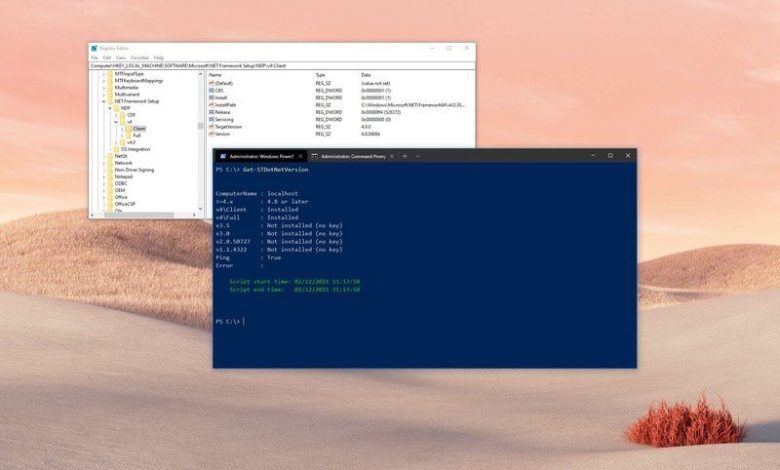This screenshot has height=470, width=780.
Task: Expand the Client key arrow
Action: 122,129
